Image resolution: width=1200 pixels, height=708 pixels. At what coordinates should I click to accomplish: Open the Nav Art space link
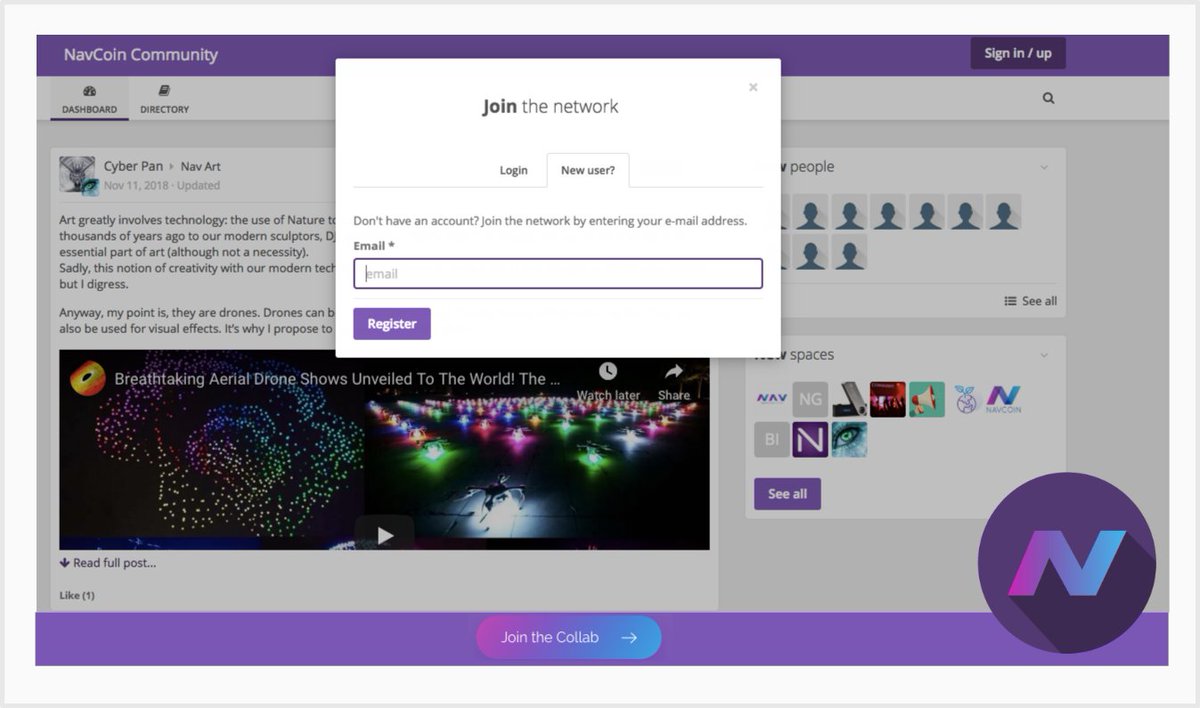(x=201, y=166)
